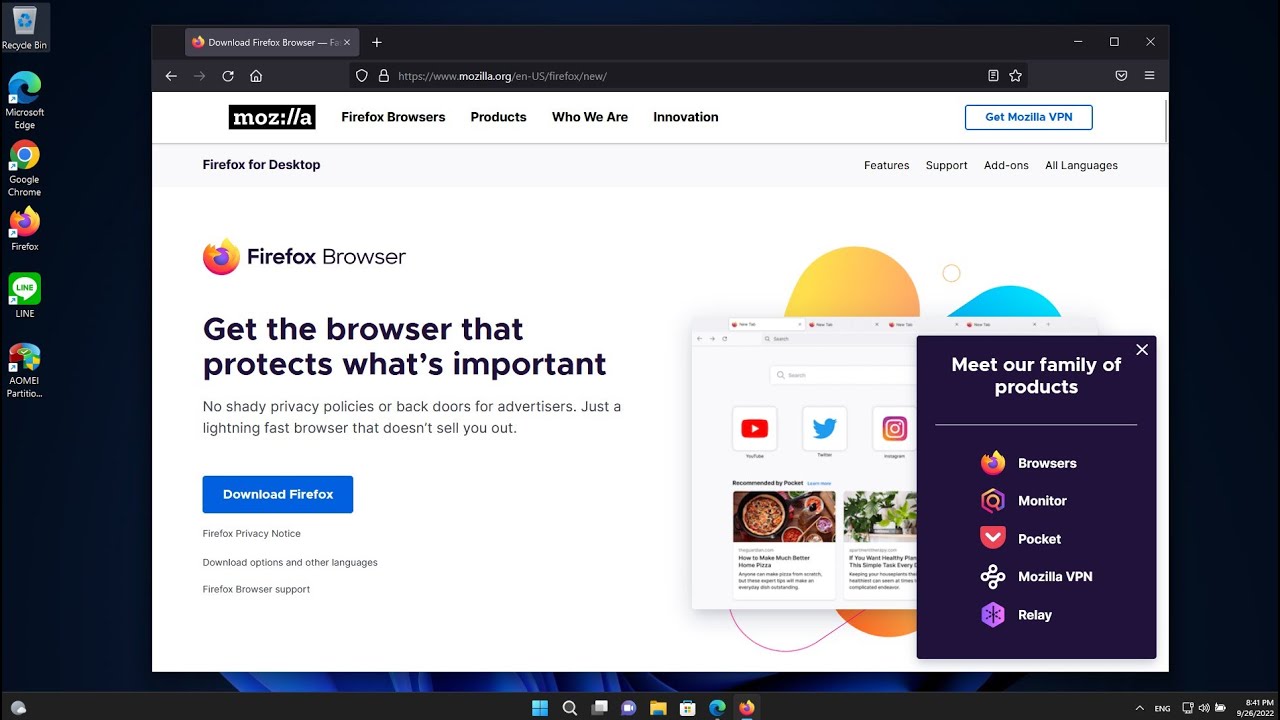The height and width of the screenshot is (720, 1280).
Task: Click the padlock site security icon
Action: click(383, 76)
